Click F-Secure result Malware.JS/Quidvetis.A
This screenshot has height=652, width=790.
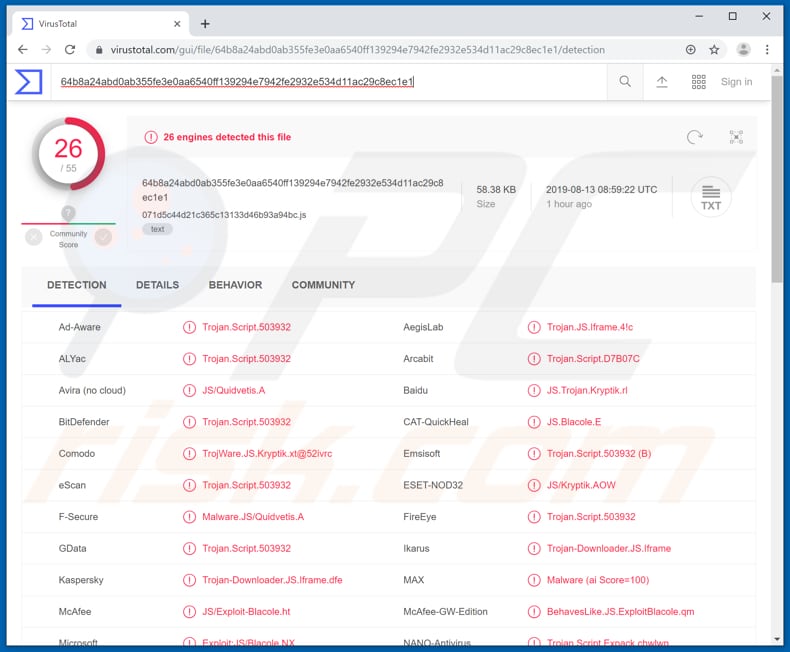253,516
